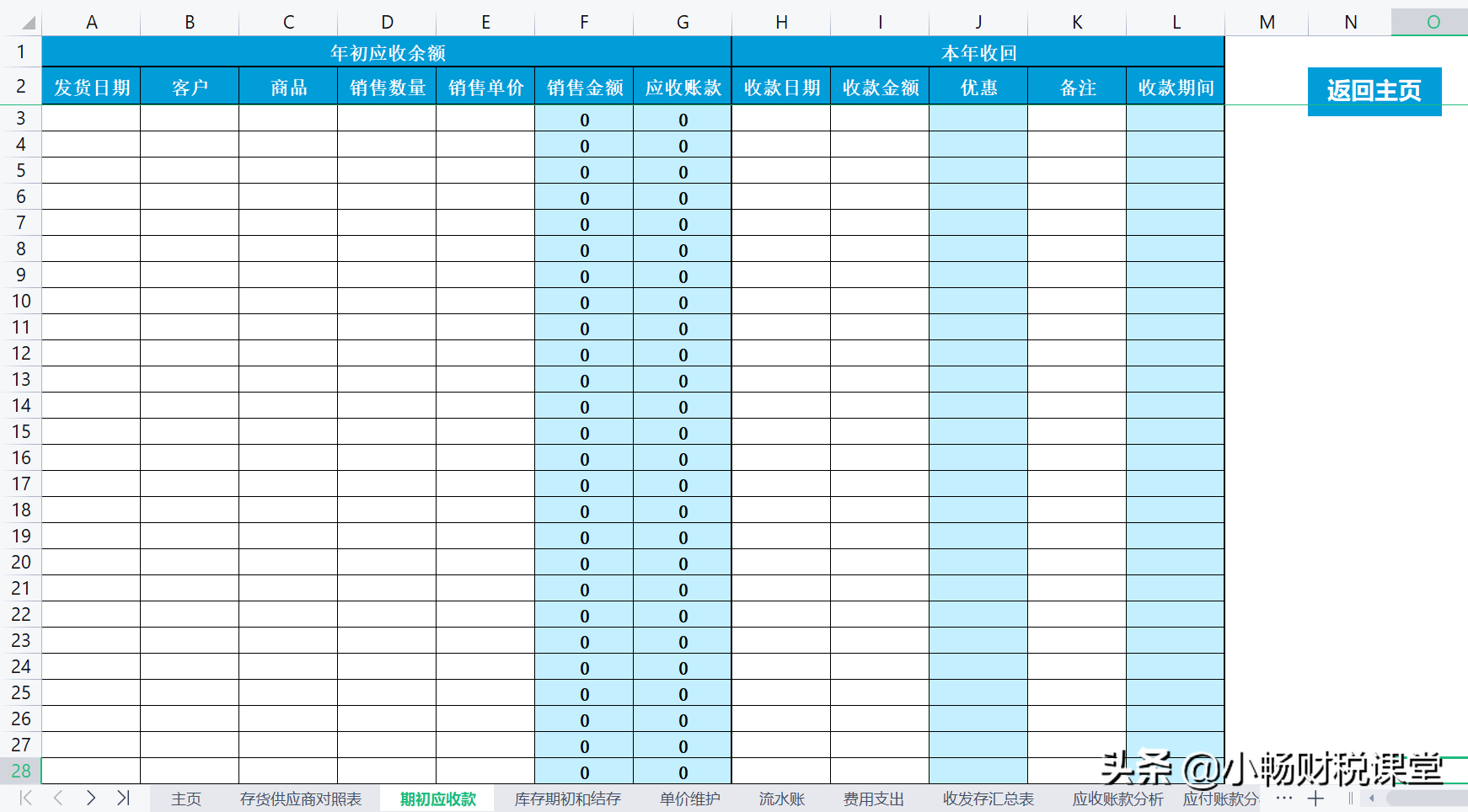Open hidden sheet list via the ellipsis
Viewport: 1468px width, 812px height.
click(1283, 798)
